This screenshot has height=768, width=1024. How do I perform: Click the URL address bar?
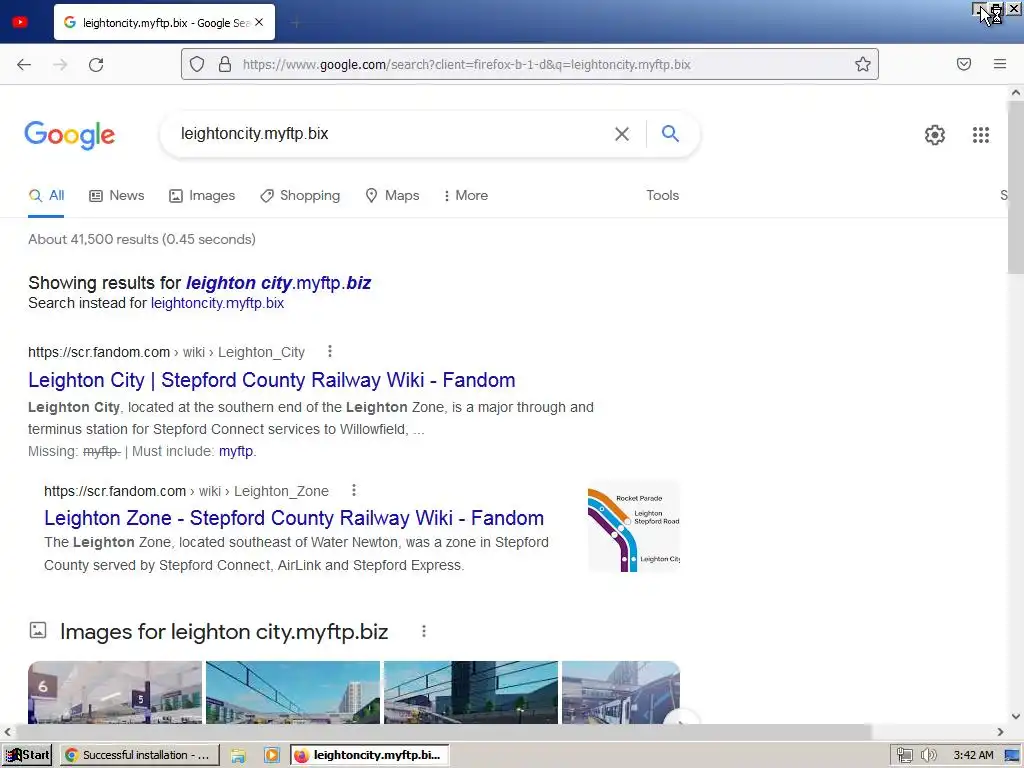[530, 64]
